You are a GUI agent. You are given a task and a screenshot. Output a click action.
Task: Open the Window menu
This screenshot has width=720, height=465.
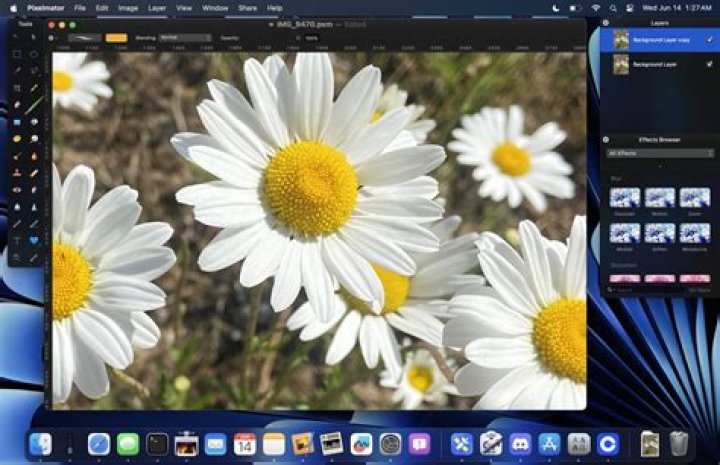pyautogui.click(x=215, y=8)
